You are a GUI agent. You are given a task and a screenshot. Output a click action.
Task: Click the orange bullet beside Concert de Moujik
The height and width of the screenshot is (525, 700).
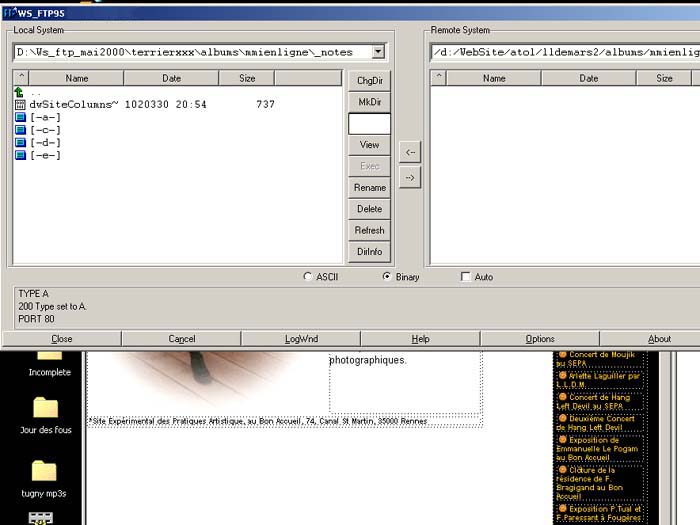tap(562, 354)
